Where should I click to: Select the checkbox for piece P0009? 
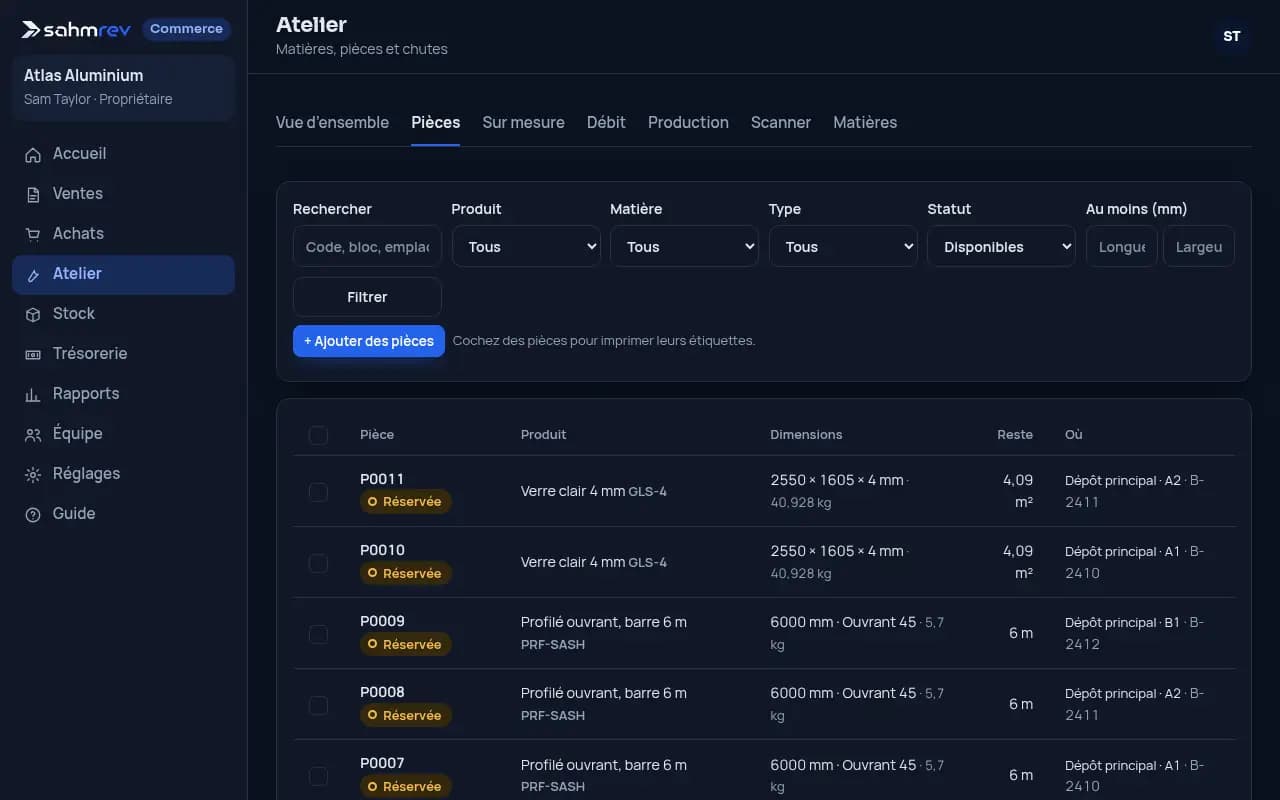pos(318,634)
